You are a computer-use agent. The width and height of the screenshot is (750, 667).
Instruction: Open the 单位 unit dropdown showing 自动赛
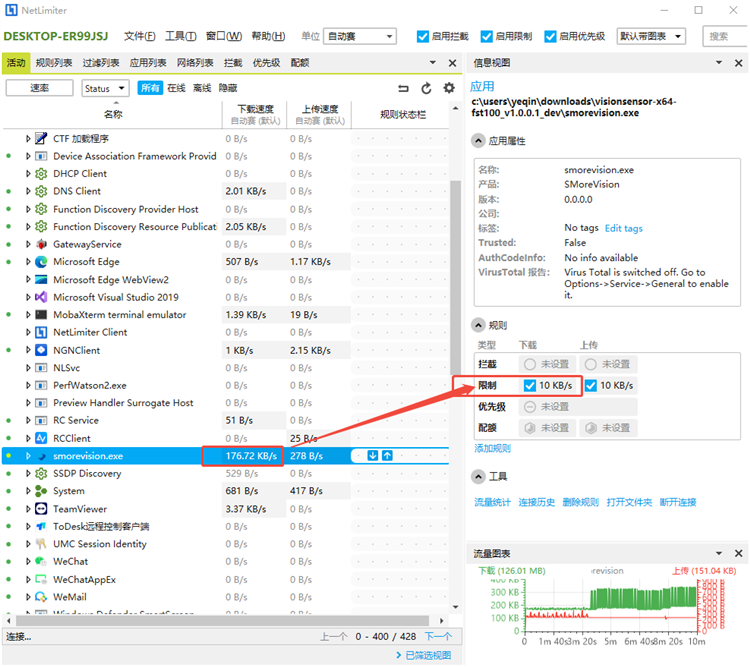pos(360,36)
